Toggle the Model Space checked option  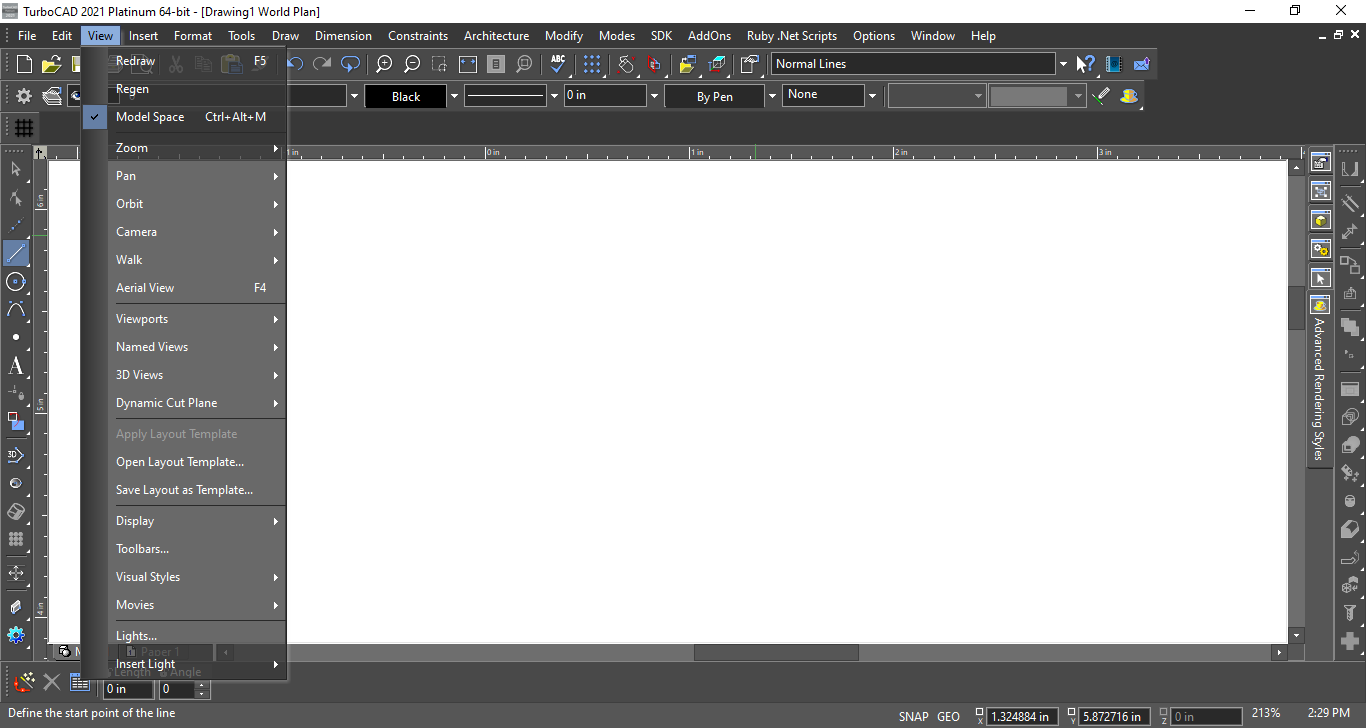(184, 117)
